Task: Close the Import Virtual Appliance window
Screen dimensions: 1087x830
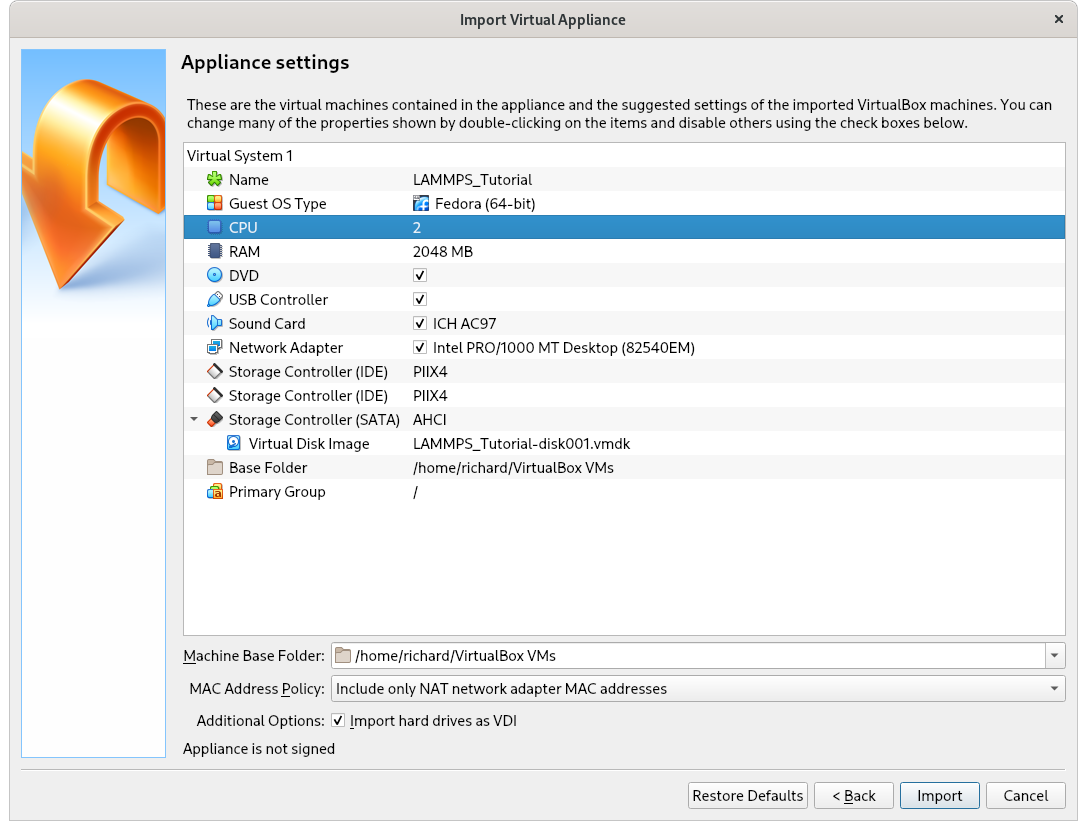Action: tap(1059, 19)
